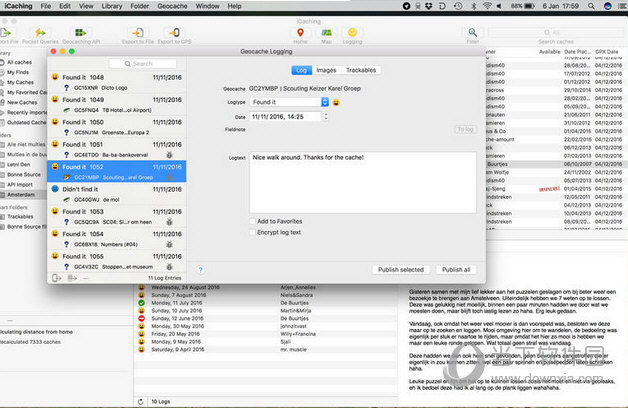Enable the Encrypt log text checkbox
Image resolution: width=628 pixels, height=408 pixels.
[x=252, y=232]
